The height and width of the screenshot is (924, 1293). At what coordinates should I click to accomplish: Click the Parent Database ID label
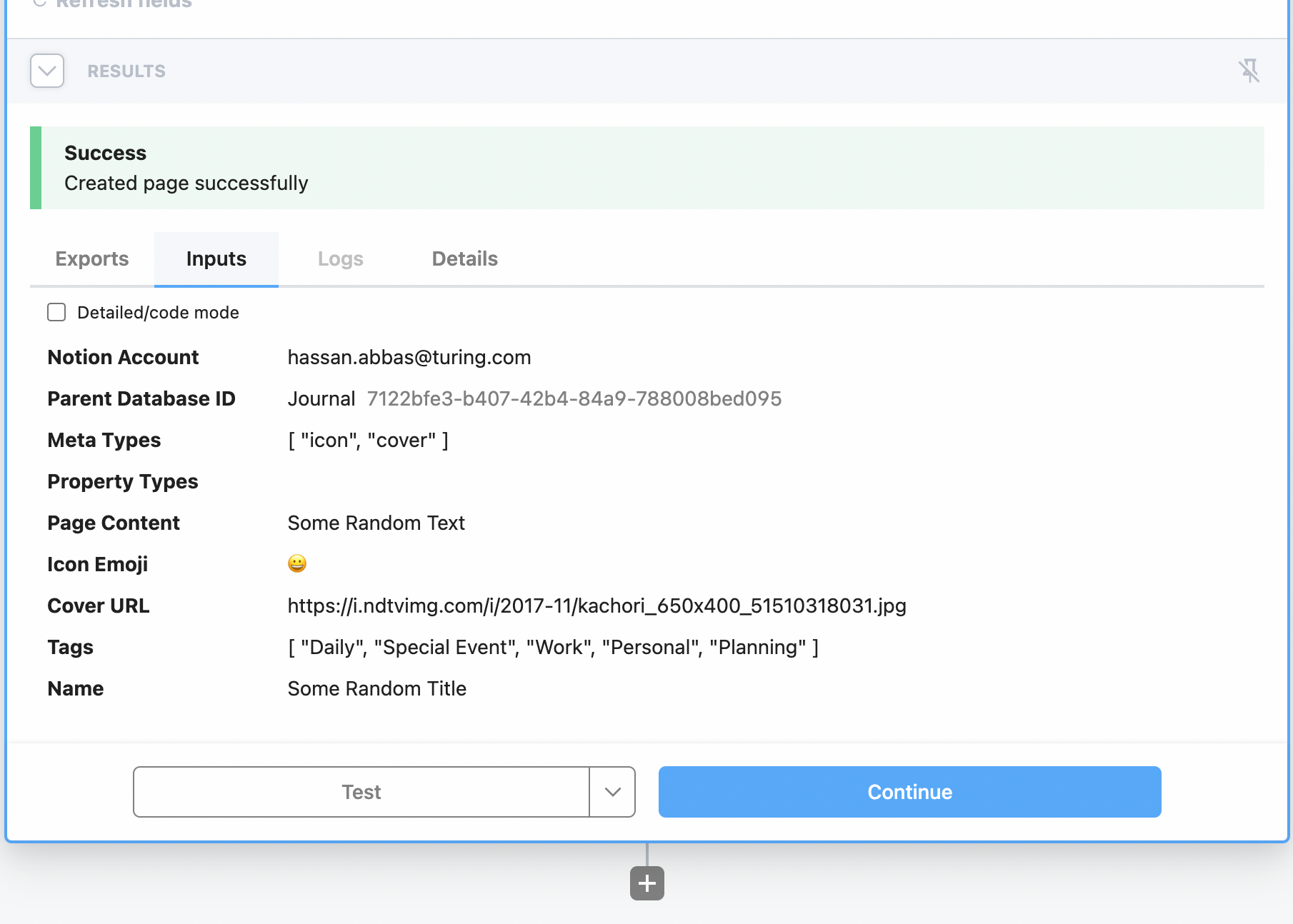click(x=141, y=398)
